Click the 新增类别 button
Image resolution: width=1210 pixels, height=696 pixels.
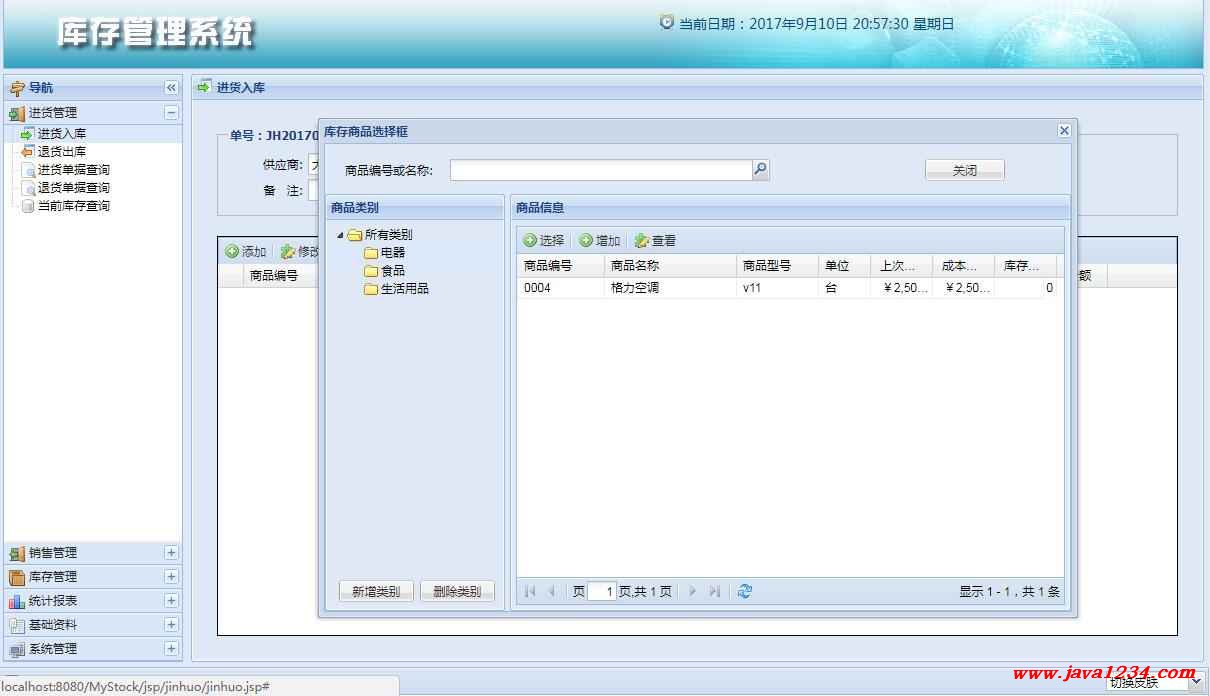pyautogui.click(x=376, y=592)
